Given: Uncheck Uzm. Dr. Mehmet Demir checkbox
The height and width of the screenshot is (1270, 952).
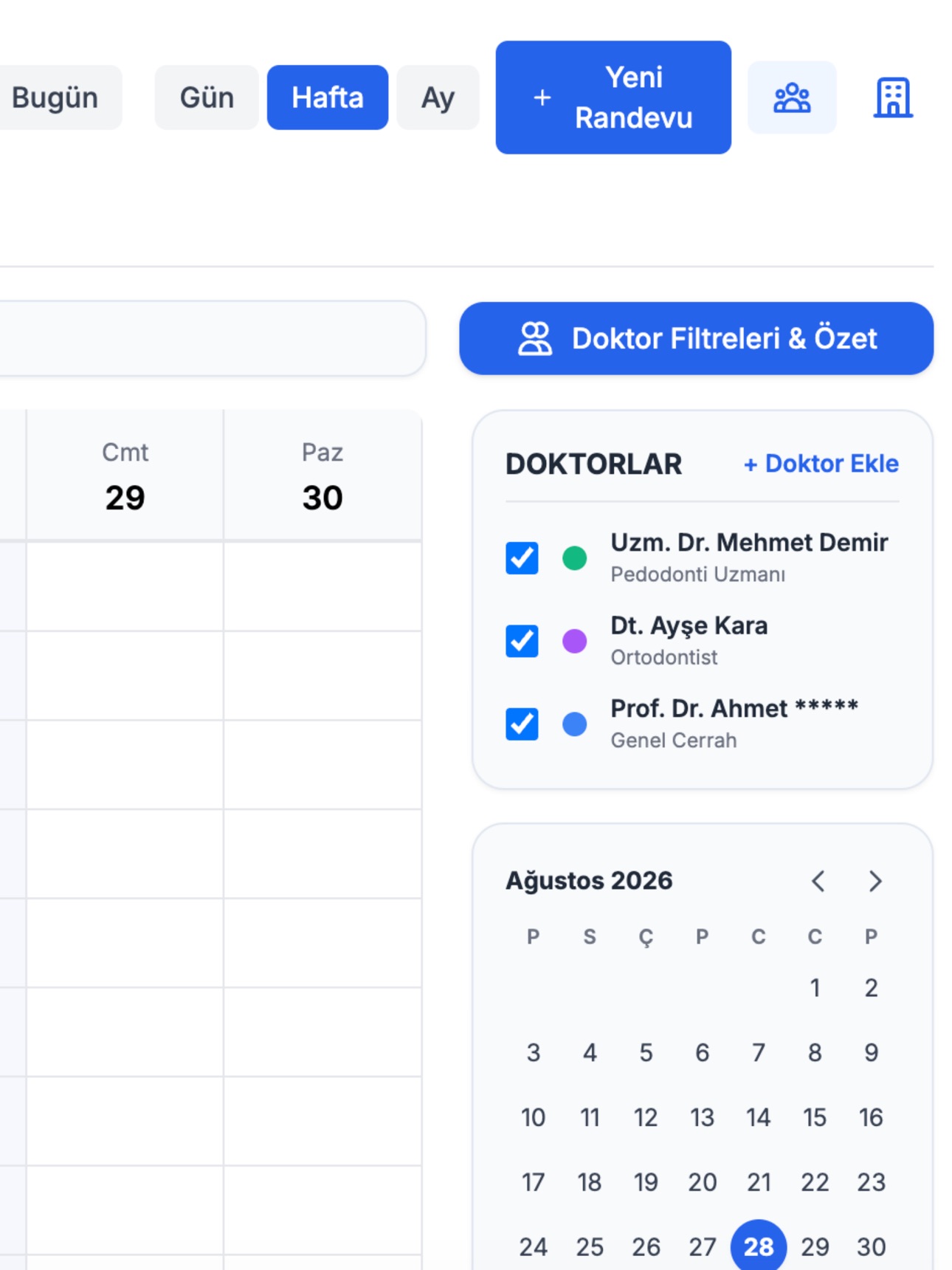Looking at the screenshot, I should pos(522,557).
